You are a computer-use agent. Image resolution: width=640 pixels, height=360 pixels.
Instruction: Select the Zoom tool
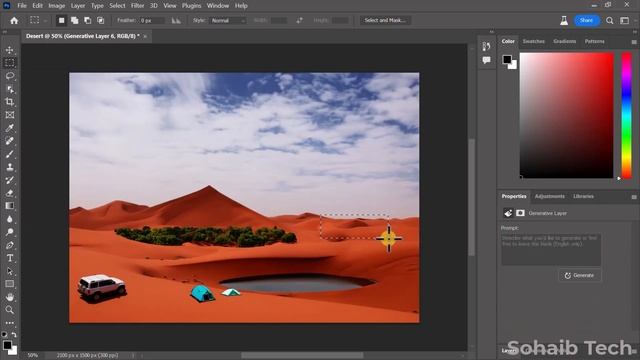tap(9, 310)
